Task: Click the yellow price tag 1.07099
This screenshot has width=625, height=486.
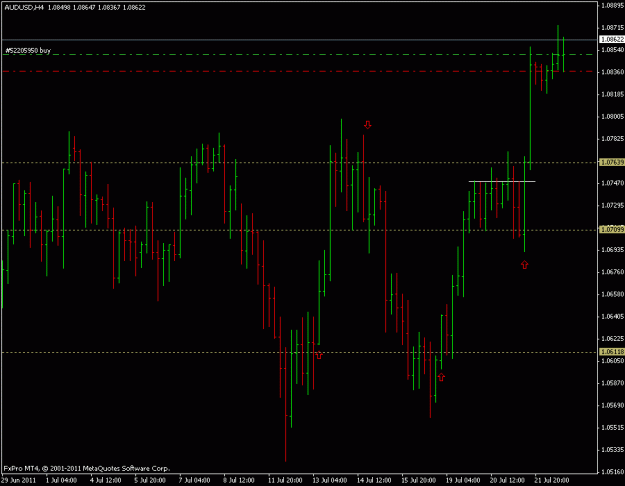Action: 612,230
